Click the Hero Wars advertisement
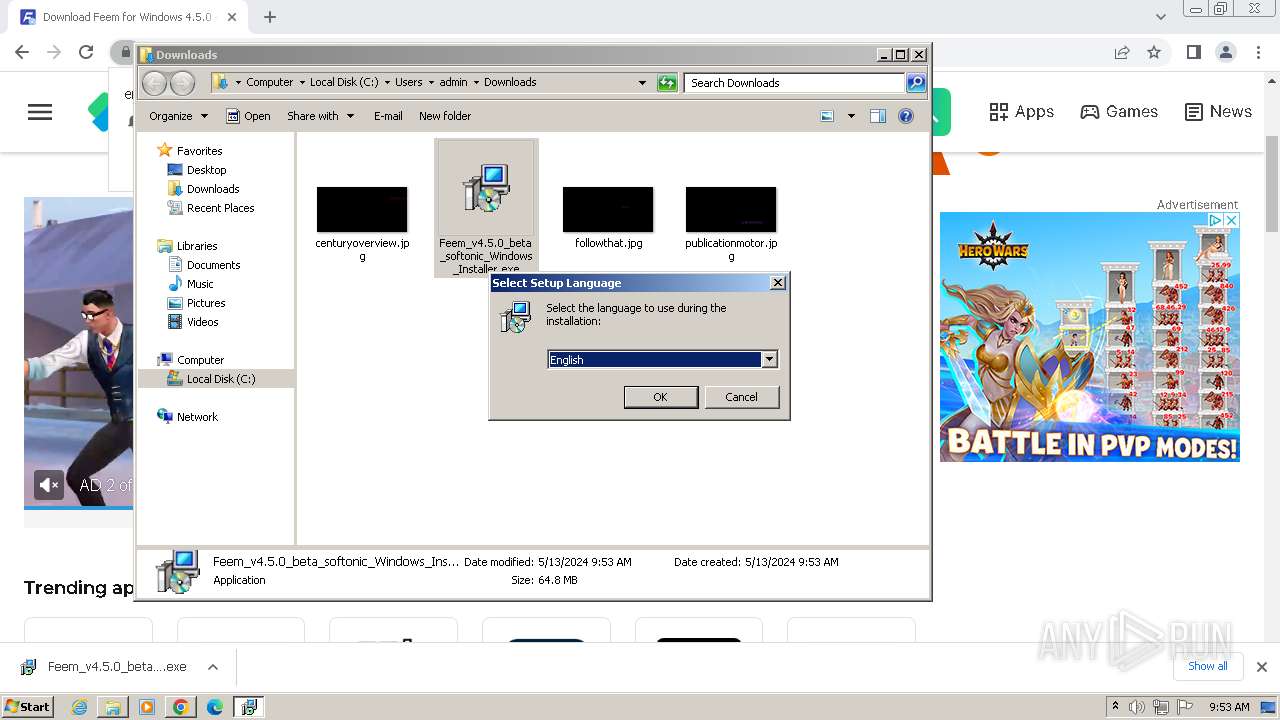The image size is (1280, 720). tap(1090, 337)
